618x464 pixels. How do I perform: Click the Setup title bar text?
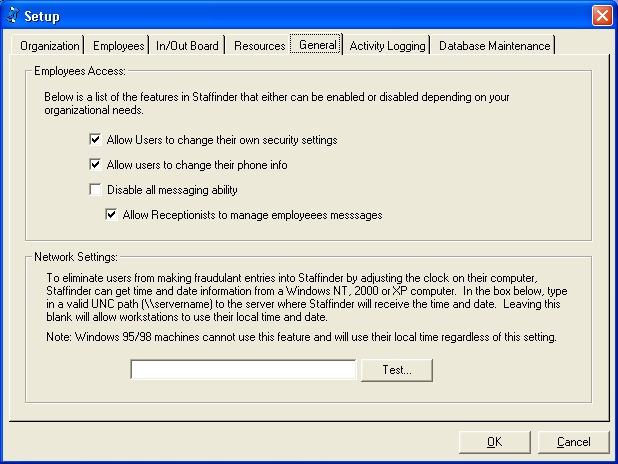(x=42, y=16)
